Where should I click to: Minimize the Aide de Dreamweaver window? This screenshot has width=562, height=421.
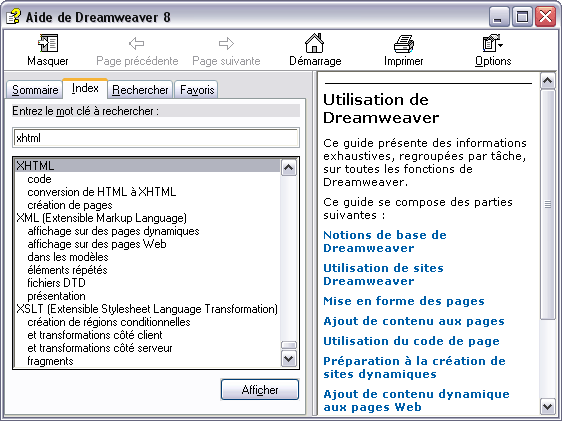pyautogui.click(x=499, y=16)
